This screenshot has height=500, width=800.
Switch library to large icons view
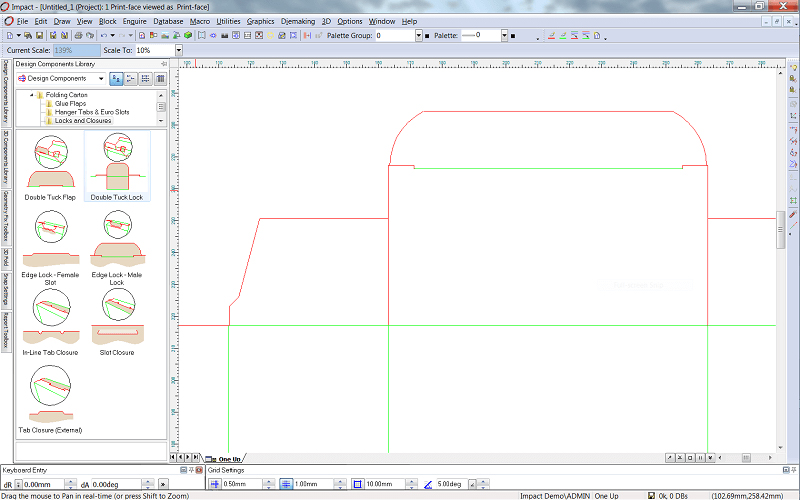pos(117,78)
